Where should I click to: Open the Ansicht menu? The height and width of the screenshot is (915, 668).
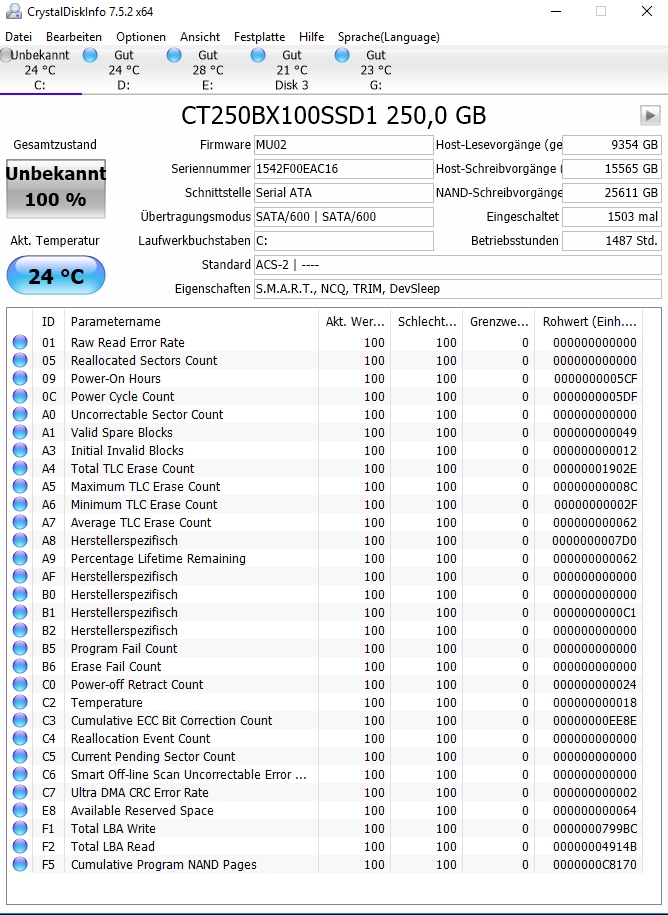[200, 37]
